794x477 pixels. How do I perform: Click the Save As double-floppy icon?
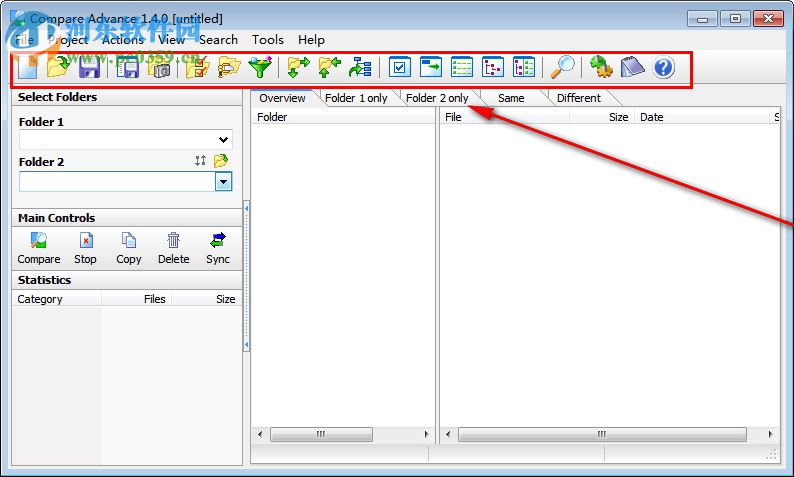tap(128, 67)
